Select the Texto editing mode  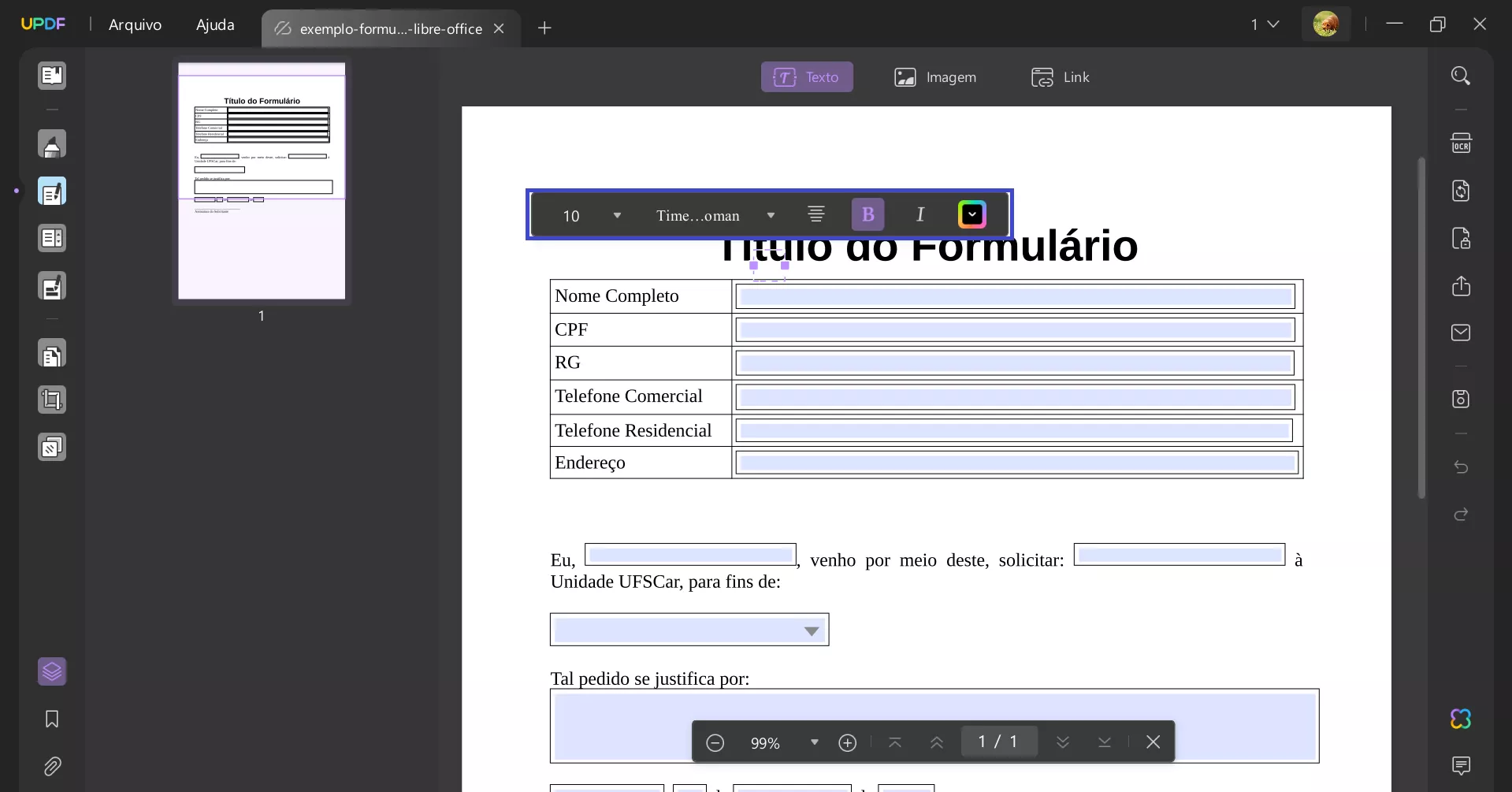click(x=807, y=77)
